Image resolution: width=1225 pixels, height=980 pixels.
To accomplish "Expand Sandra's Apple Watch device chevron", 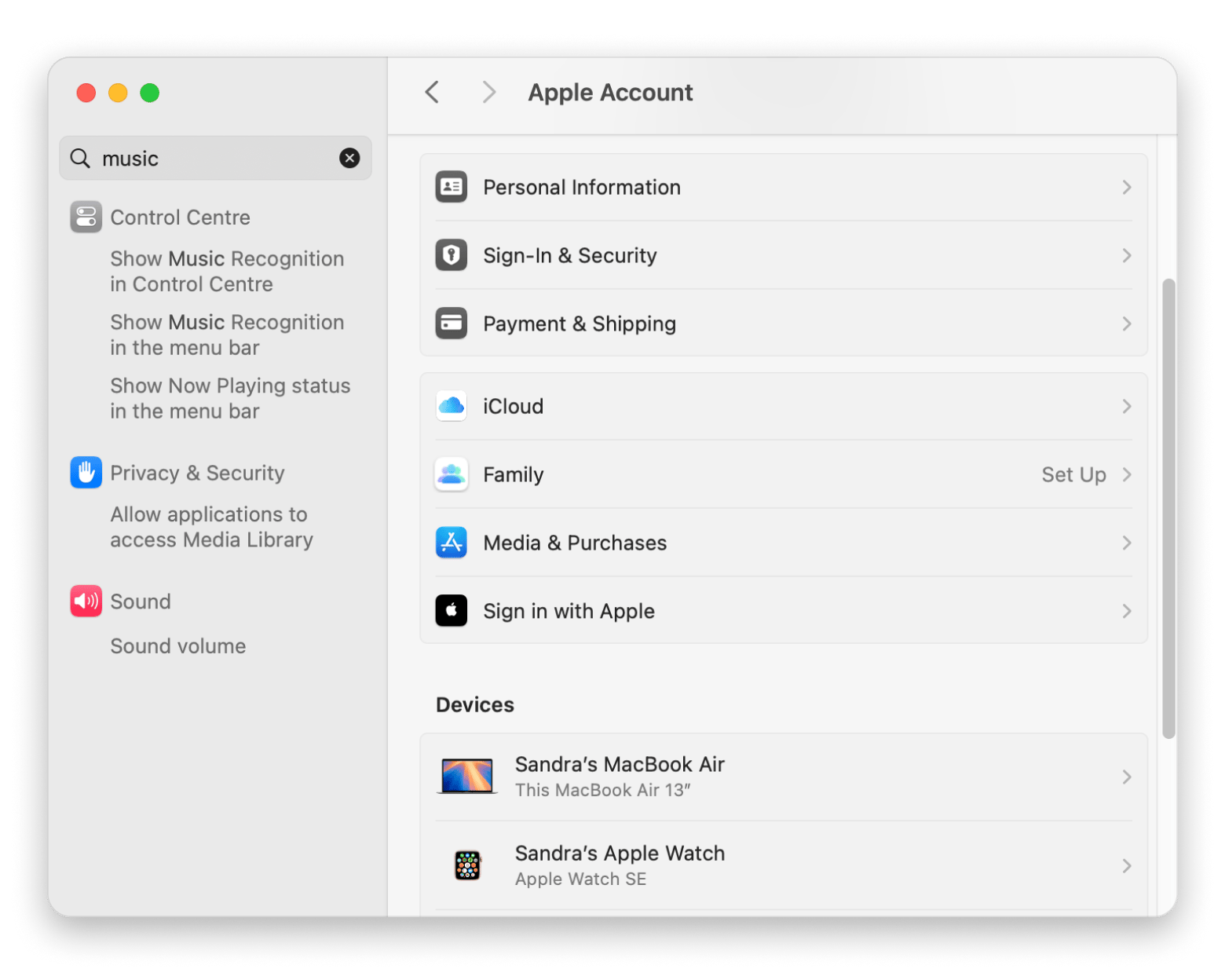I will click(x=1126, y=866).
